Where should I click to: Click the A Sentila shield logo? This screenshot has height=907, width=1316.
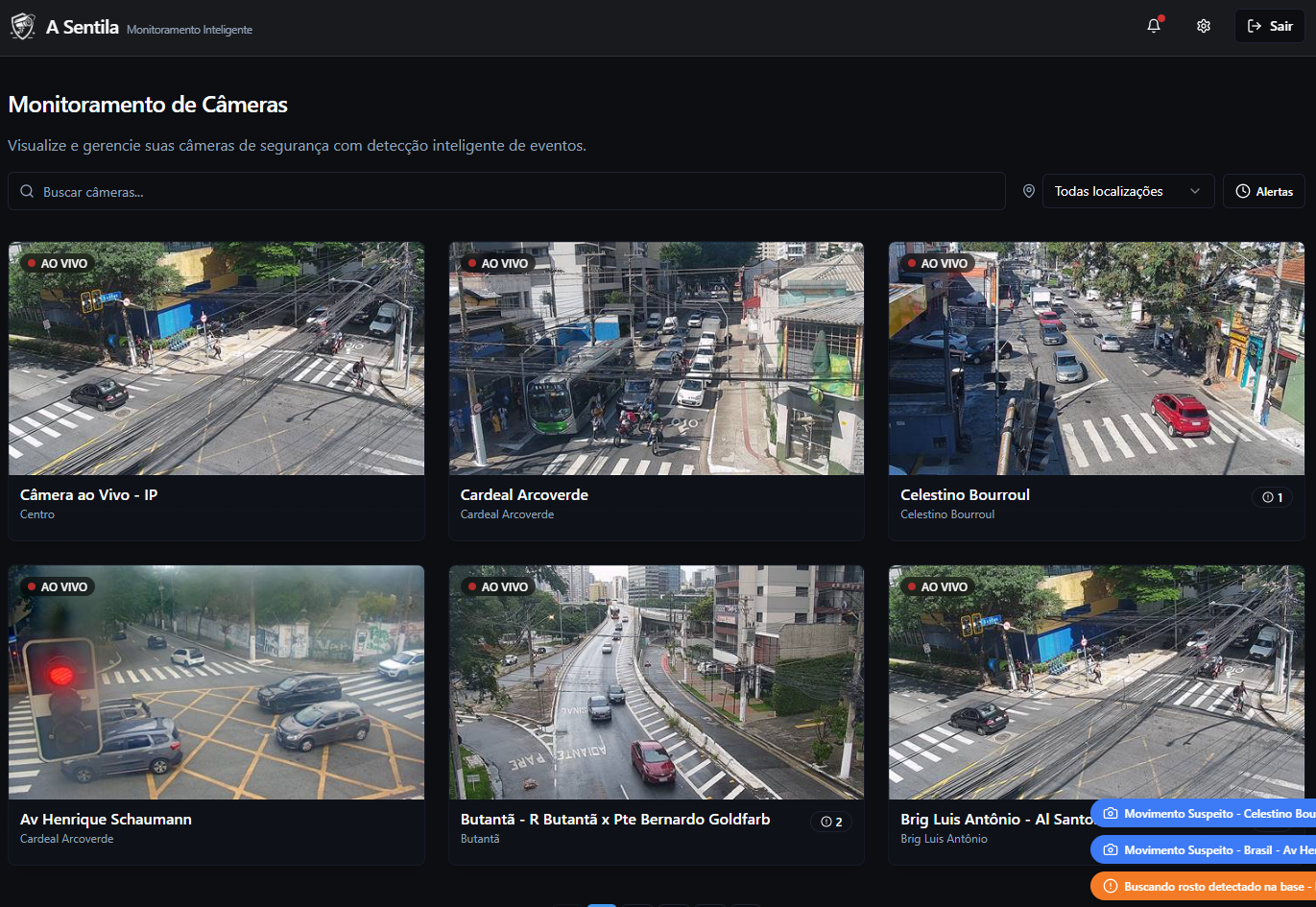click(23, 27)
